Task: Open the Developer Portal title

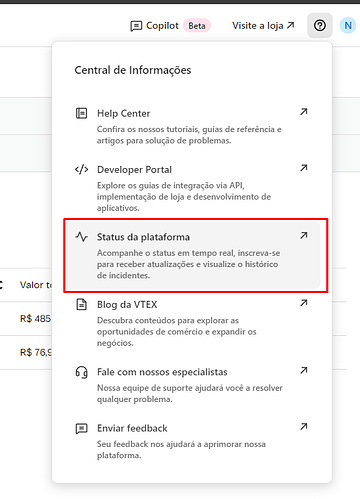Action: point(134,170)
